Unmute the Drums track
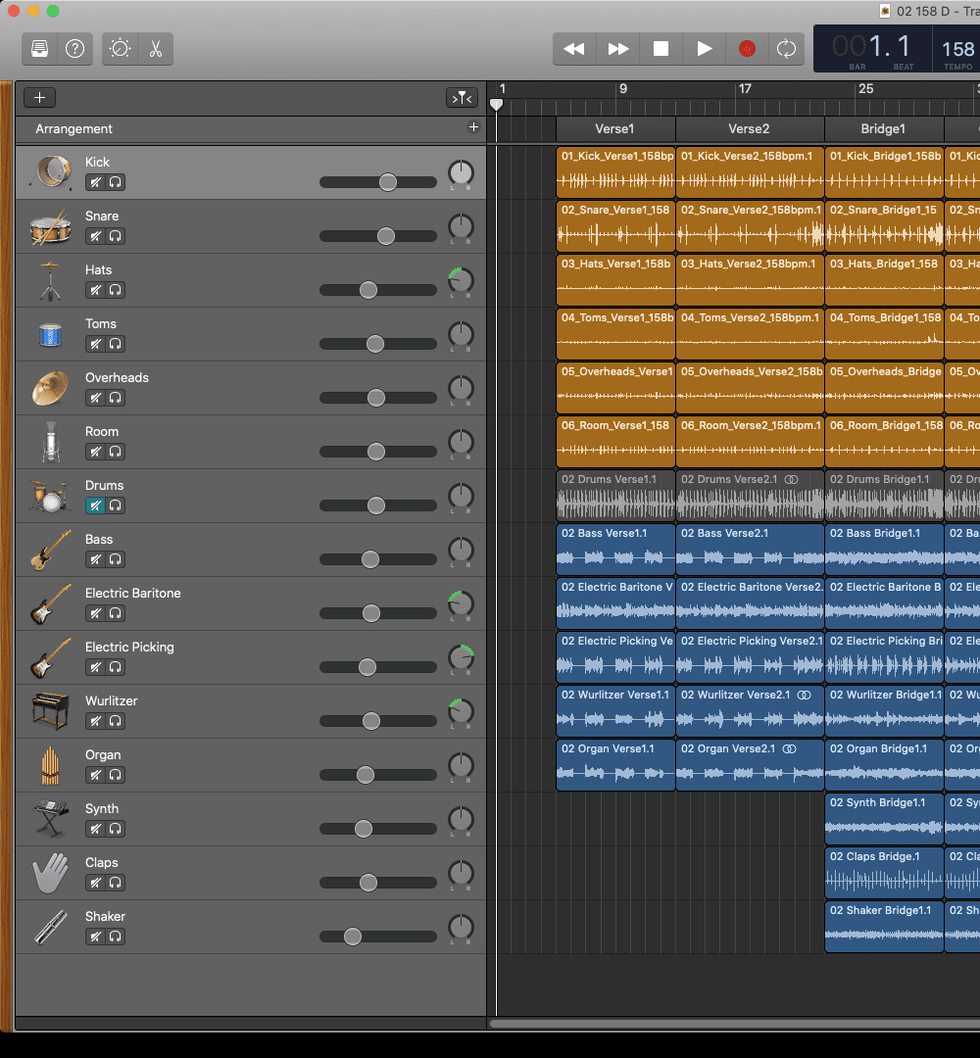The width and height of the screenshot is (980, 1058). [95, 506]
